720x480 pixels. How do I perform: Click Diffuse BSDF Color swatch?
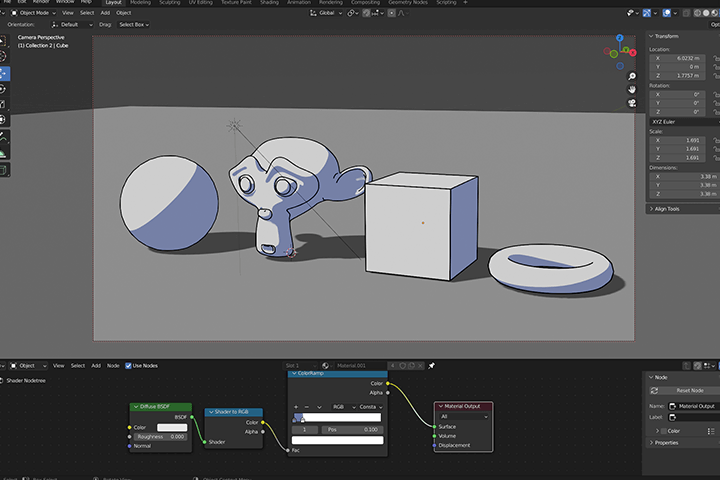pos(172,427)
